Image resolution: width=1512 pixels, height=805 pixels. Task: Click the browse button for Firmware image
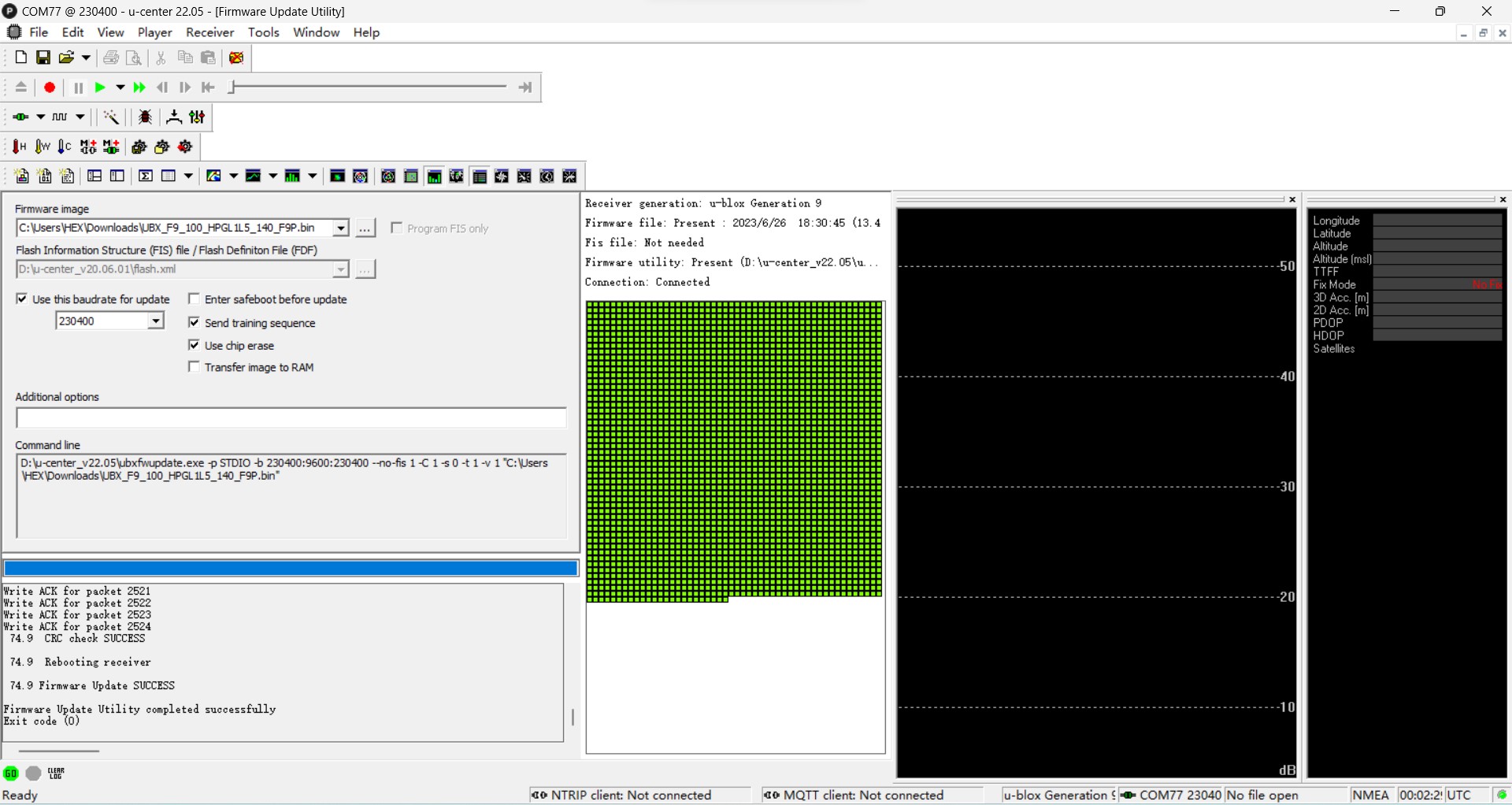click(365, 228)
